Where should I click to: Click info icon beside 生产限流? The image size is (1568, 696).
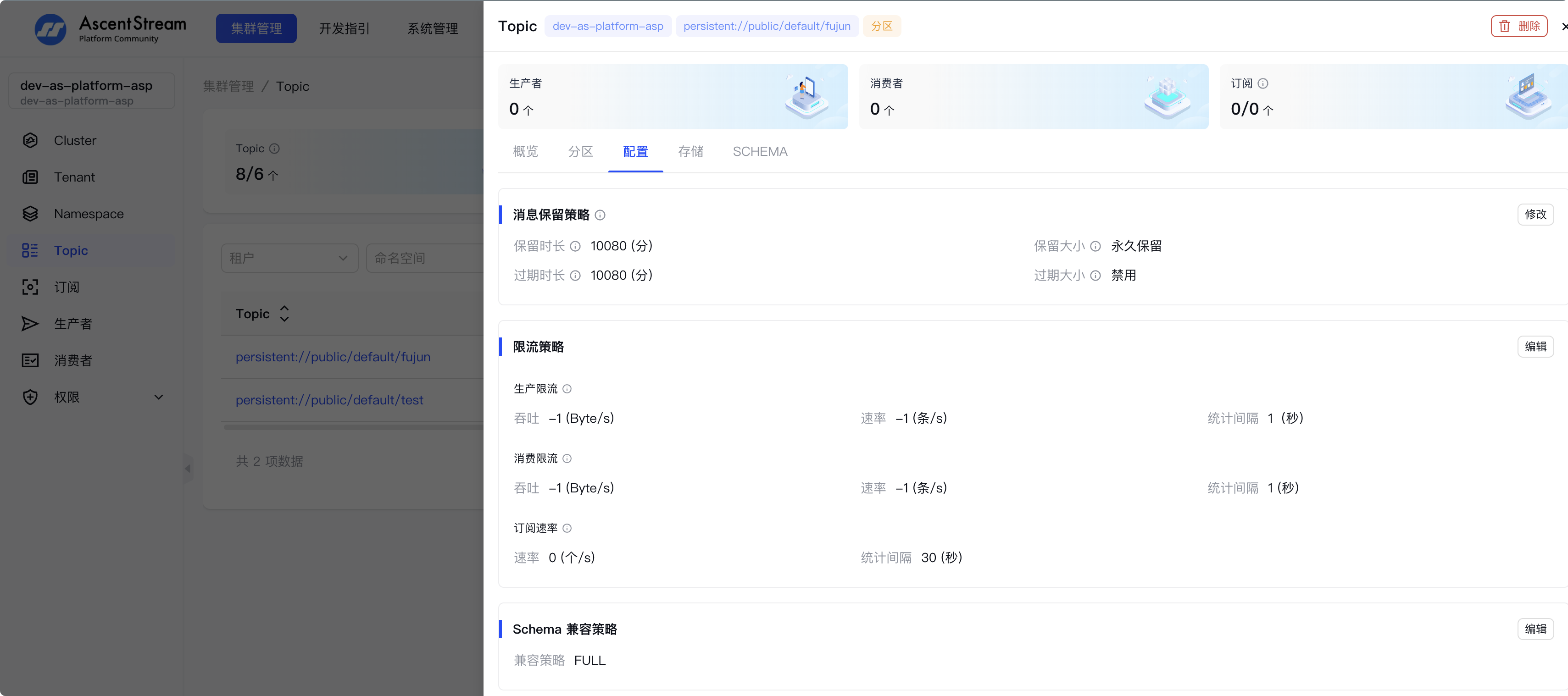click(567, 389)
